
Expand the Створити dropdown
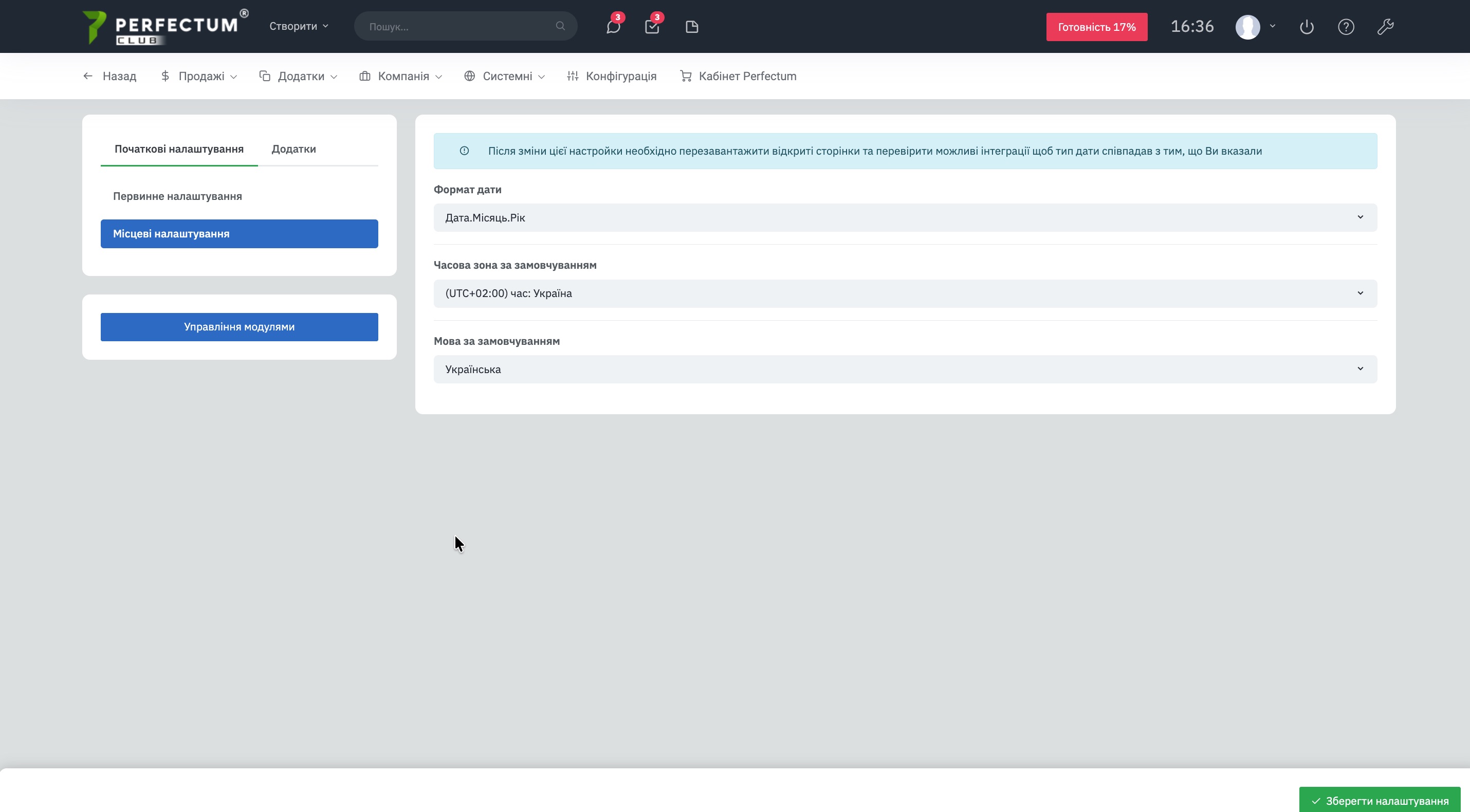tap(299, 26)
